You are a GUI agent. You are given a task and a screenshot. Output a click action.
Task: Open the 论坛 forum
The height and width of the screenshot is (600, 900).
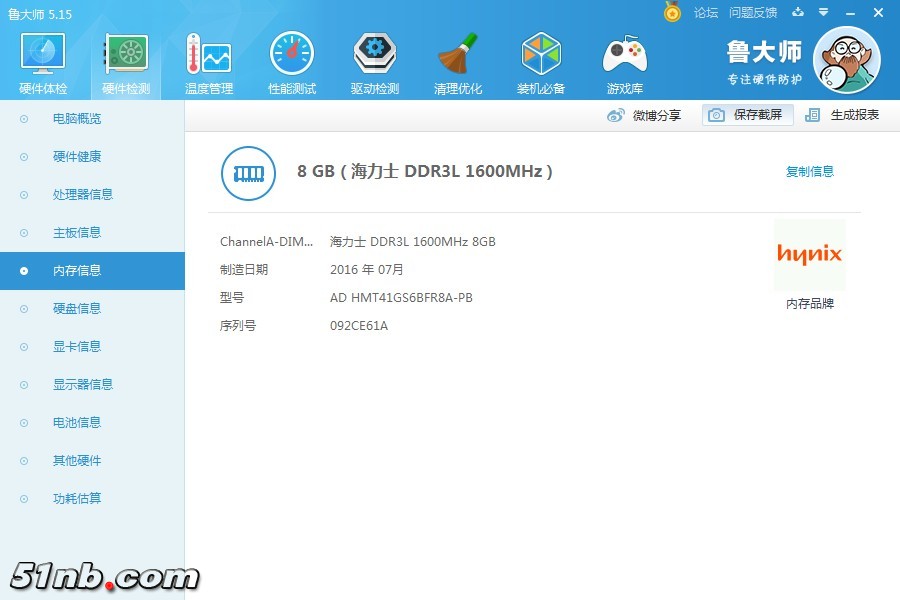pyautogui.click(x=709, y=12)
